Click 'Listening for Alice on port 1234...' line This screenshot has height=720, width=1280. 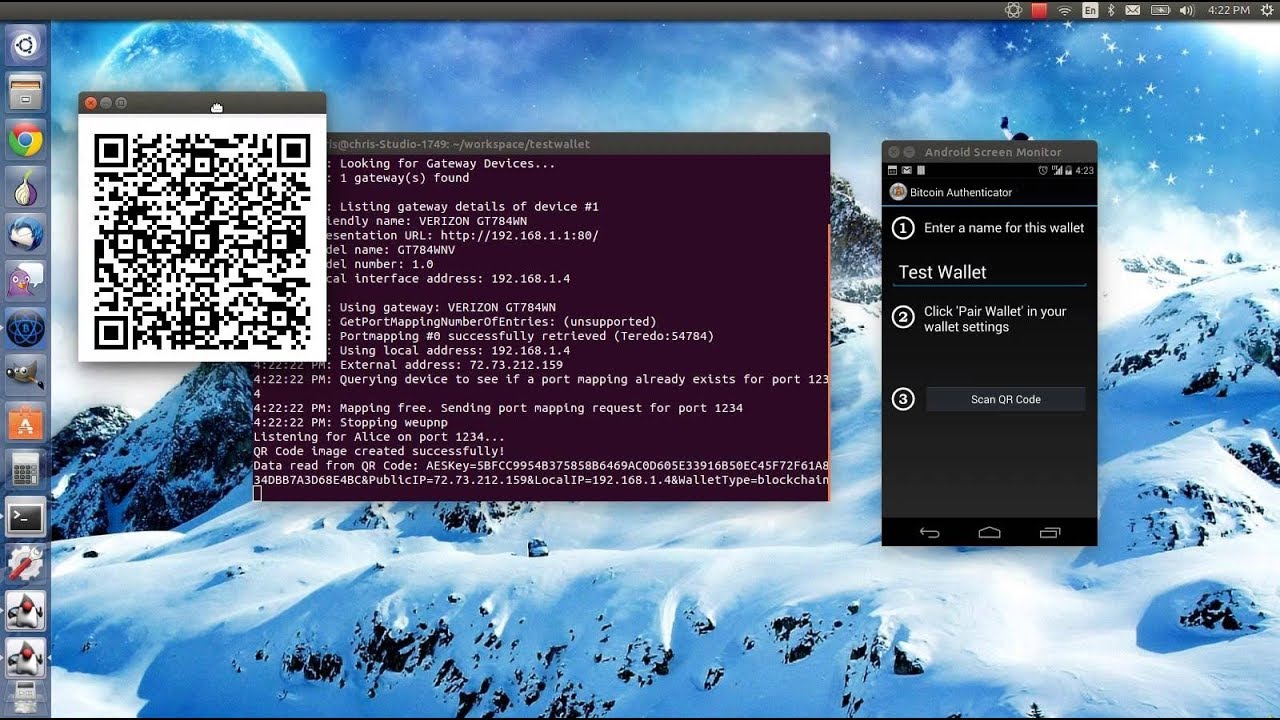pos(379,437)
